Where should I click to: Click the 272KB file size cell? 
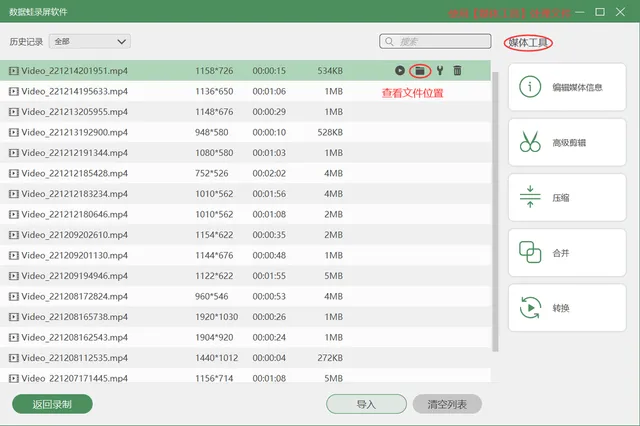pos(330,358)
